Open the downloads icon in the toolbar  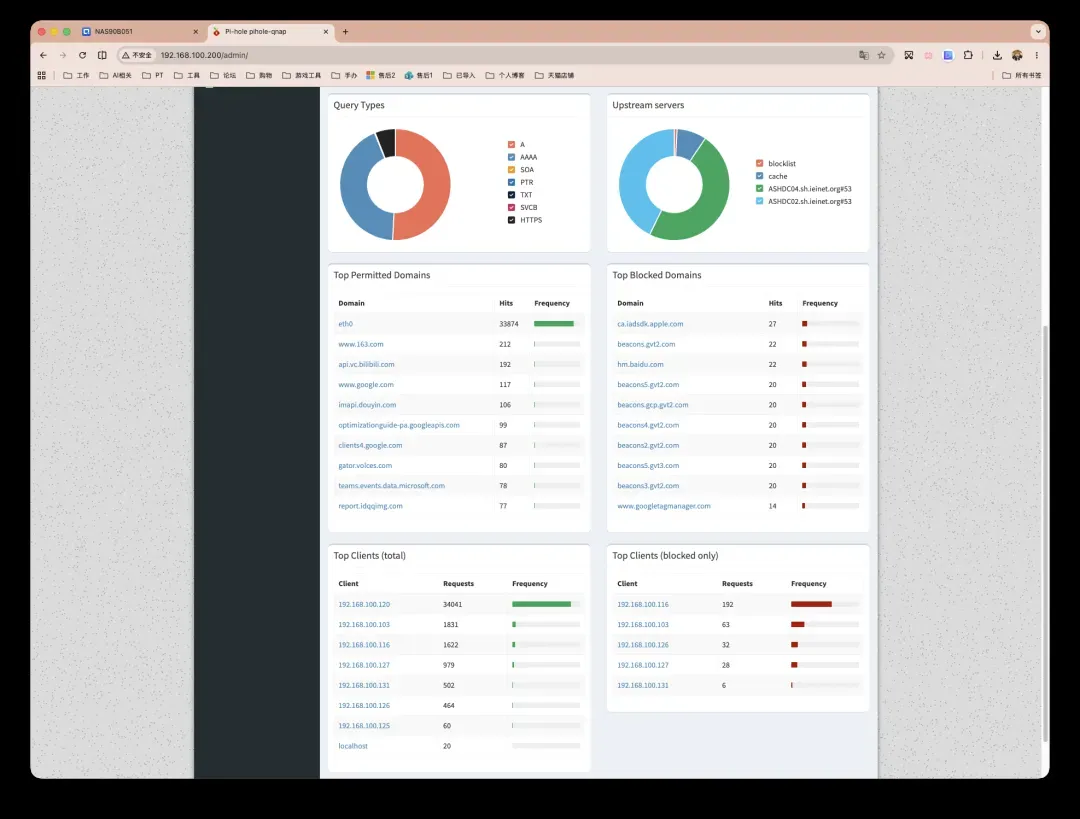tap(997, 55)
